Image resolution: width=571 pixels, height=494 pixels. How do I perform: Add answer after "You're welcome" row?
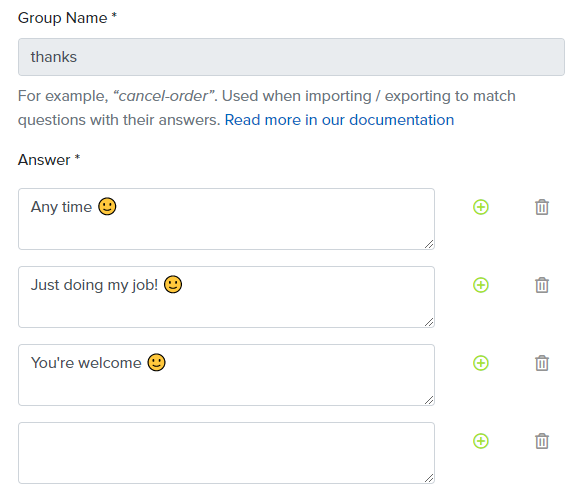(481, 363)
